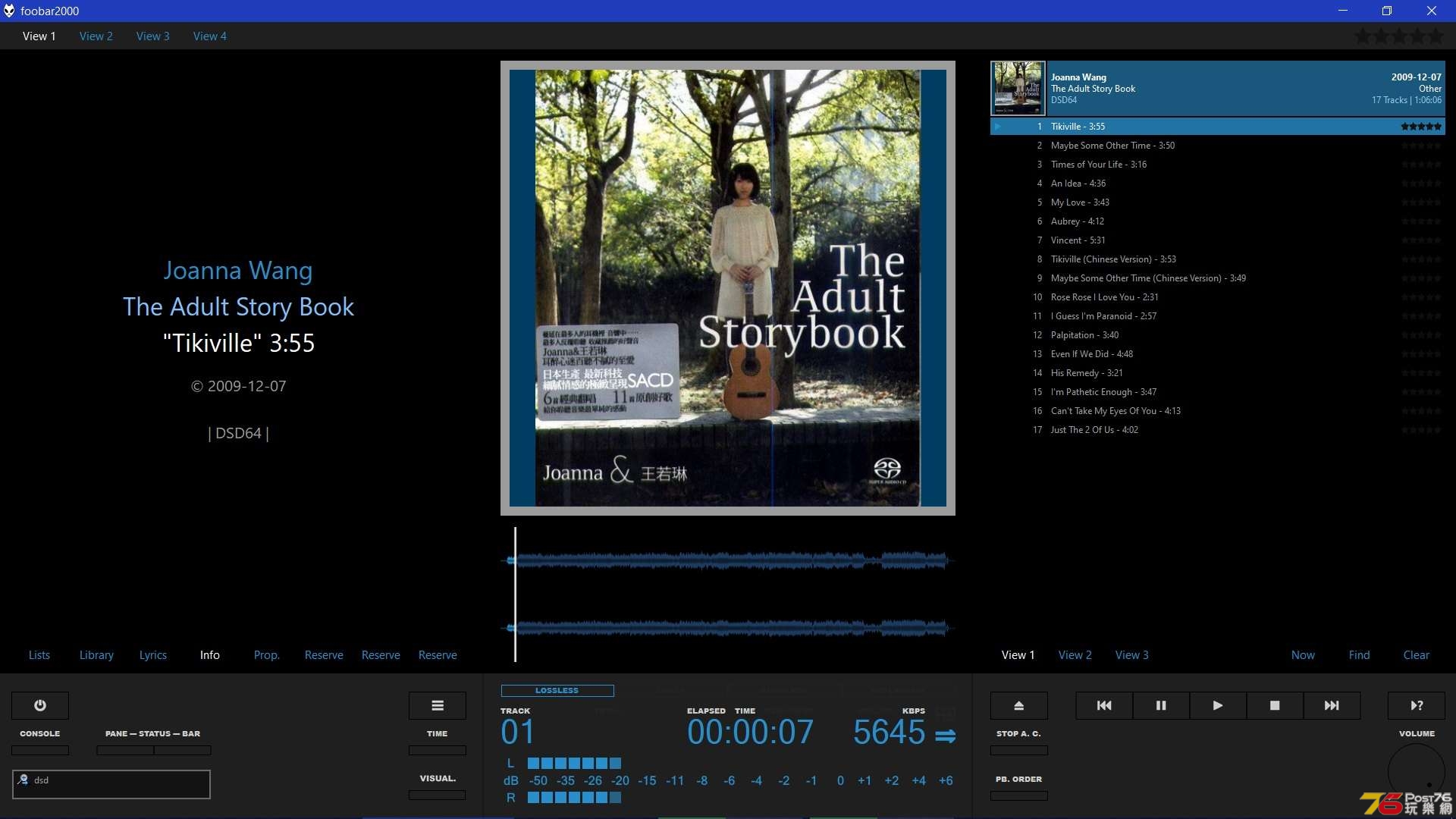This screenshot has height=819, width=1456.
Task: Select the Info panel tab
Action: click(x=210, y=654)
